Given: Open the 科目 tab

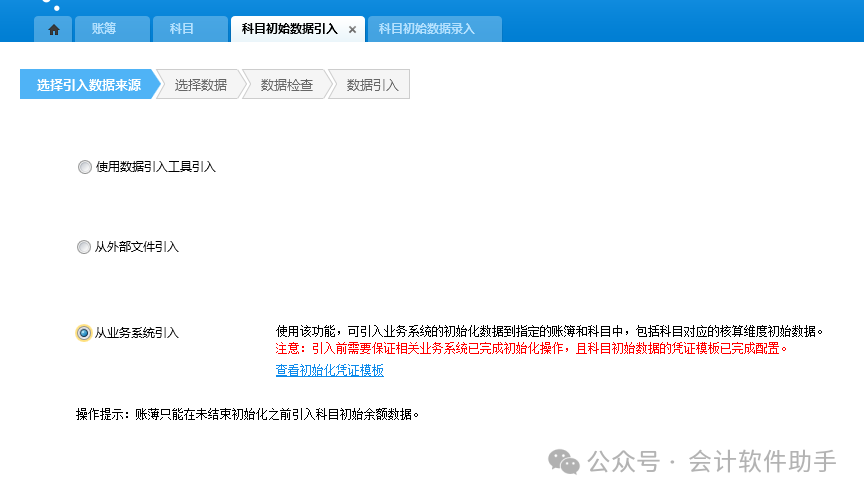Looking at the screenshot, I should 182,29.
